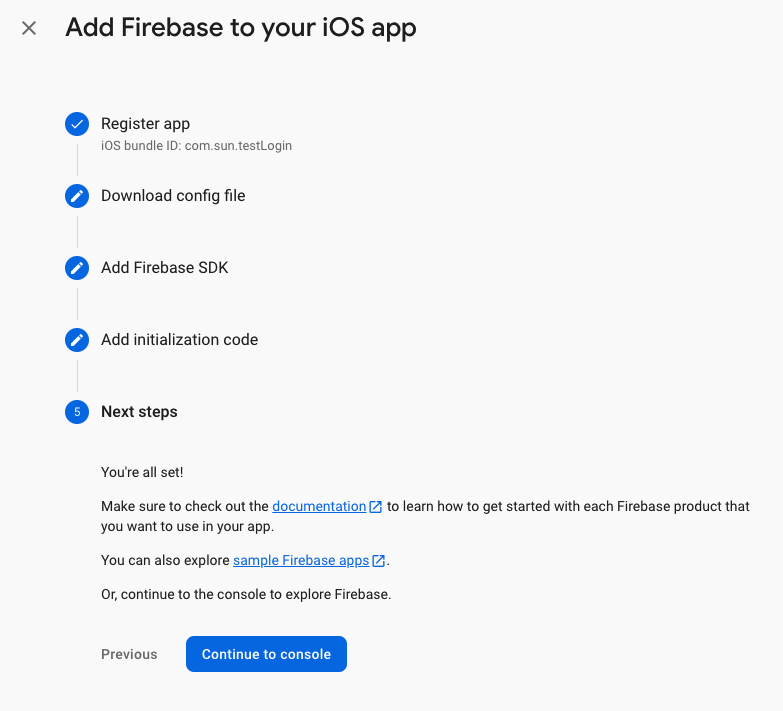Click the Add Firebase SDK pencil icon
783x711 pixels.
click(77, 268)
